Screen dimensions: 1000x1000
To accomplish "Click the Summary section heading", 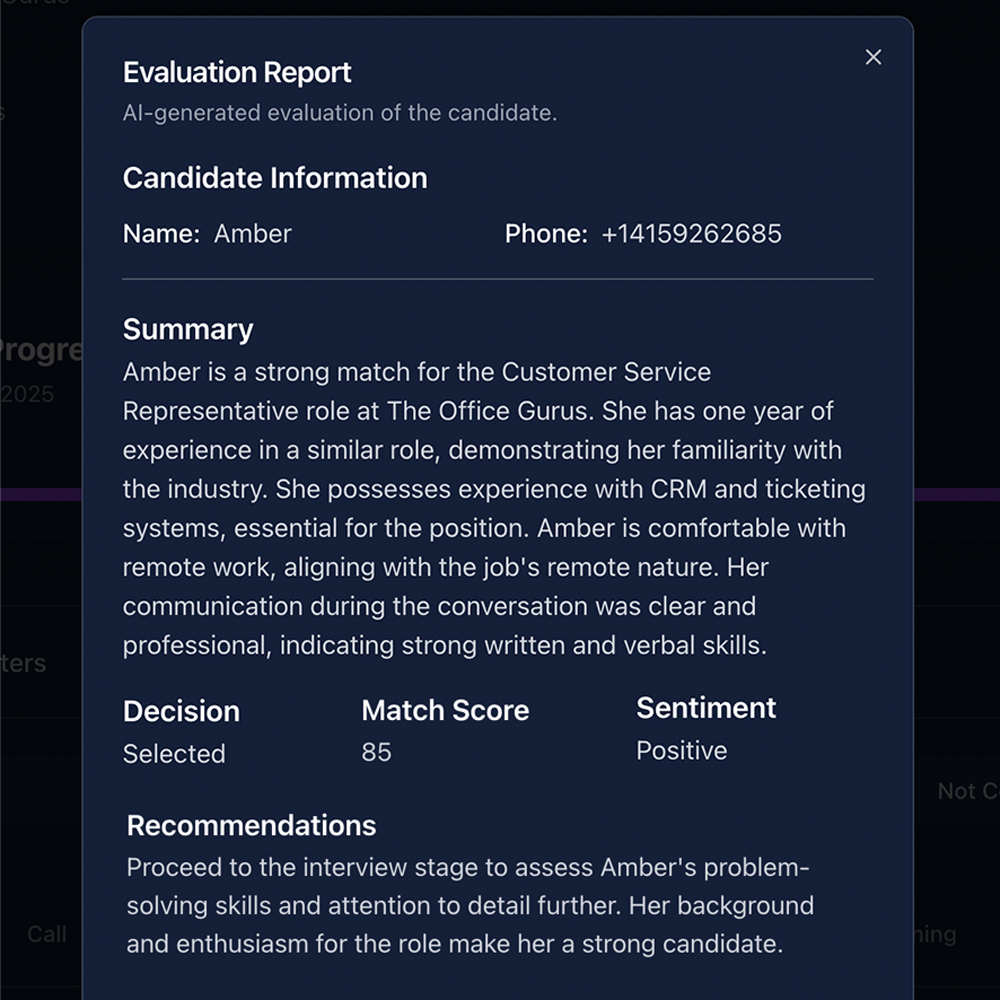I will pyautogui.click(x=187, y=329).
